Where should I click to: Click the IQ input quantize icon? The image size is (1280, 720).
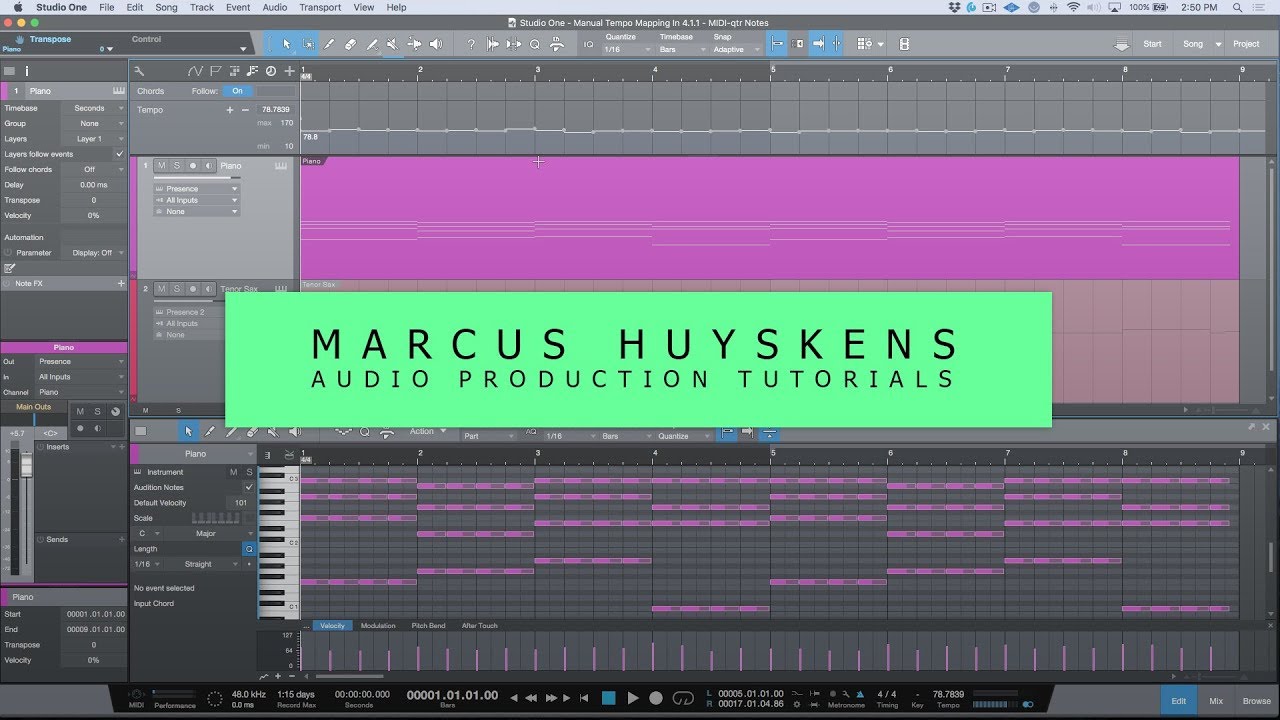tap(588, 44)
